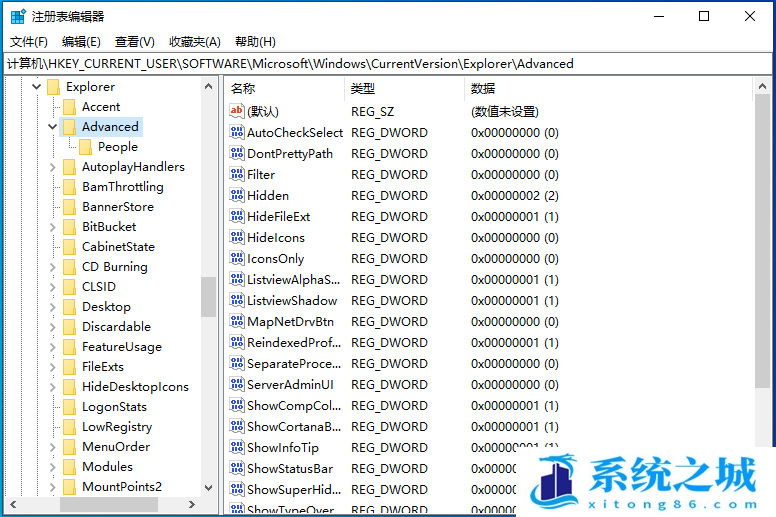Image resolution: width=776 pixels, height=517 pixels.
Task: Click the IconsOnly DWORD icon
Action: pyautogui.click(x=237, y=258)
